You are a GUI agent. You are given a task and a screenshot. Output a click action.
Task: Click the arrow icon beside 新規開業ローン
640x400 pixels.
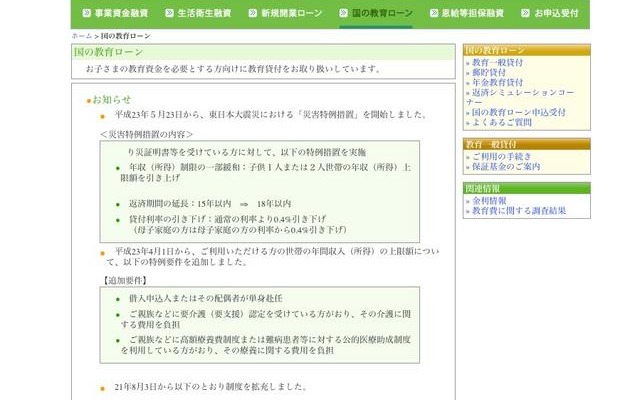coord(253,13)
